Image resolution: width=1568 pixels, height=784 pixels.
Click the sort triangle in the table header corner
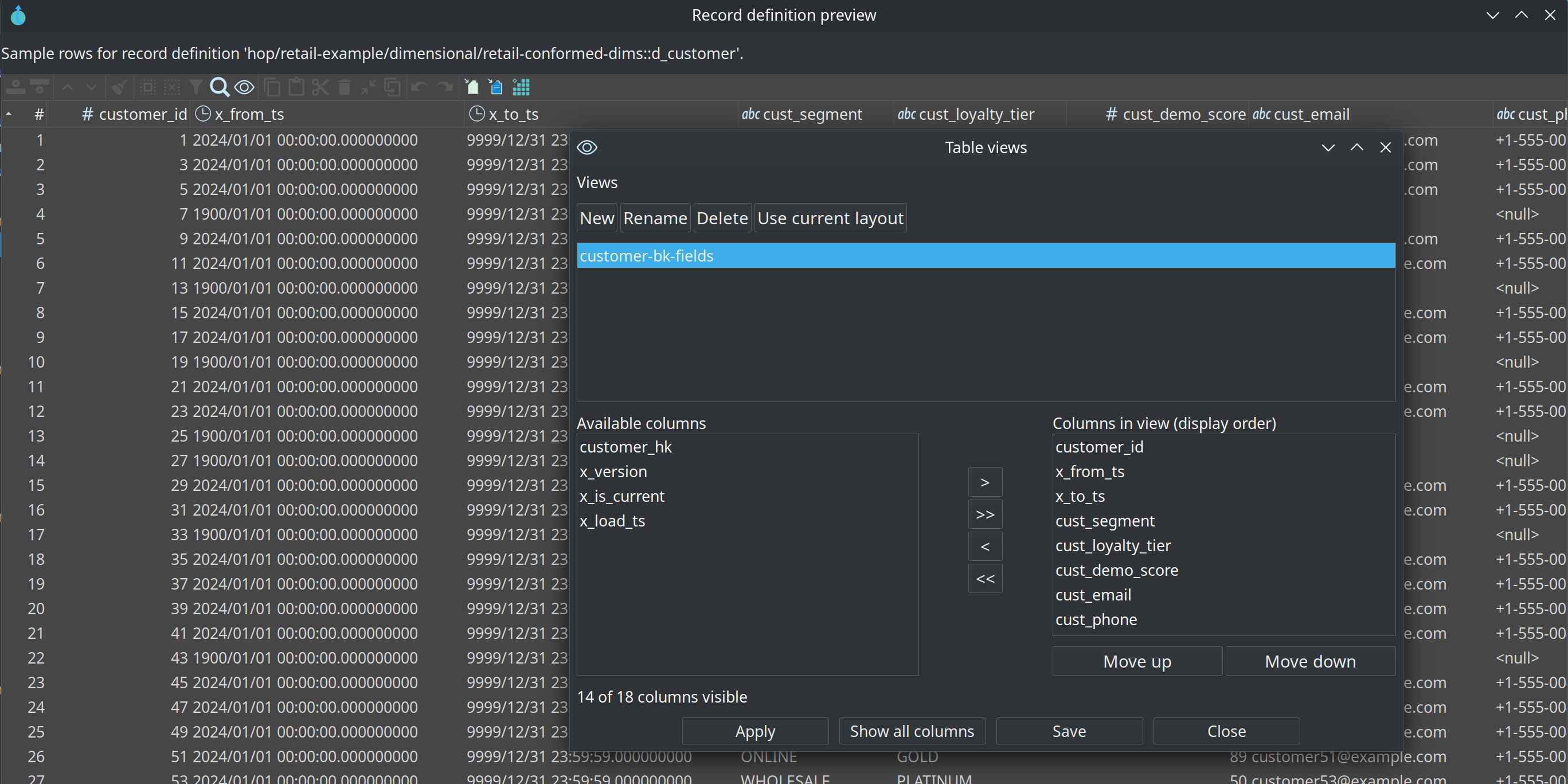9,114
